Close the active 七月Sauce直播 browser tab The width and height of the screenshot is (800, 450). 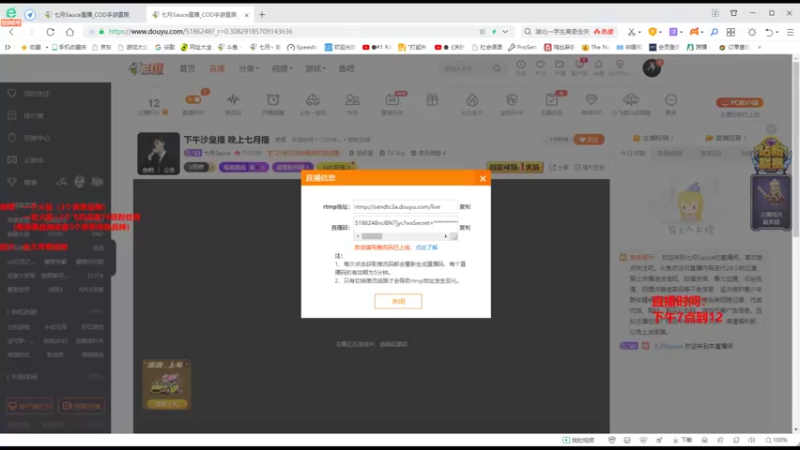click(246, 15)
